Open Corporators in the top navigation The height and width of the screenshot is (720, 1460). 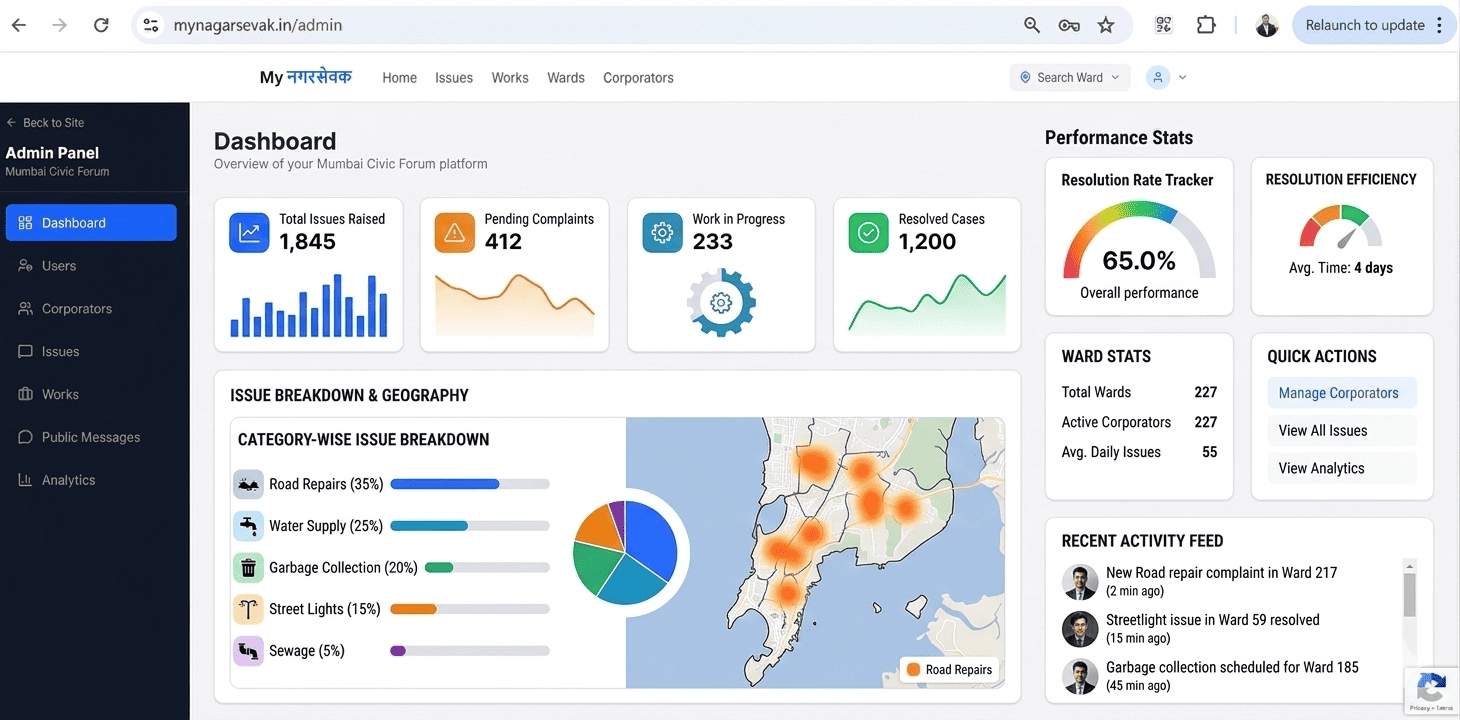pos(638,78)
